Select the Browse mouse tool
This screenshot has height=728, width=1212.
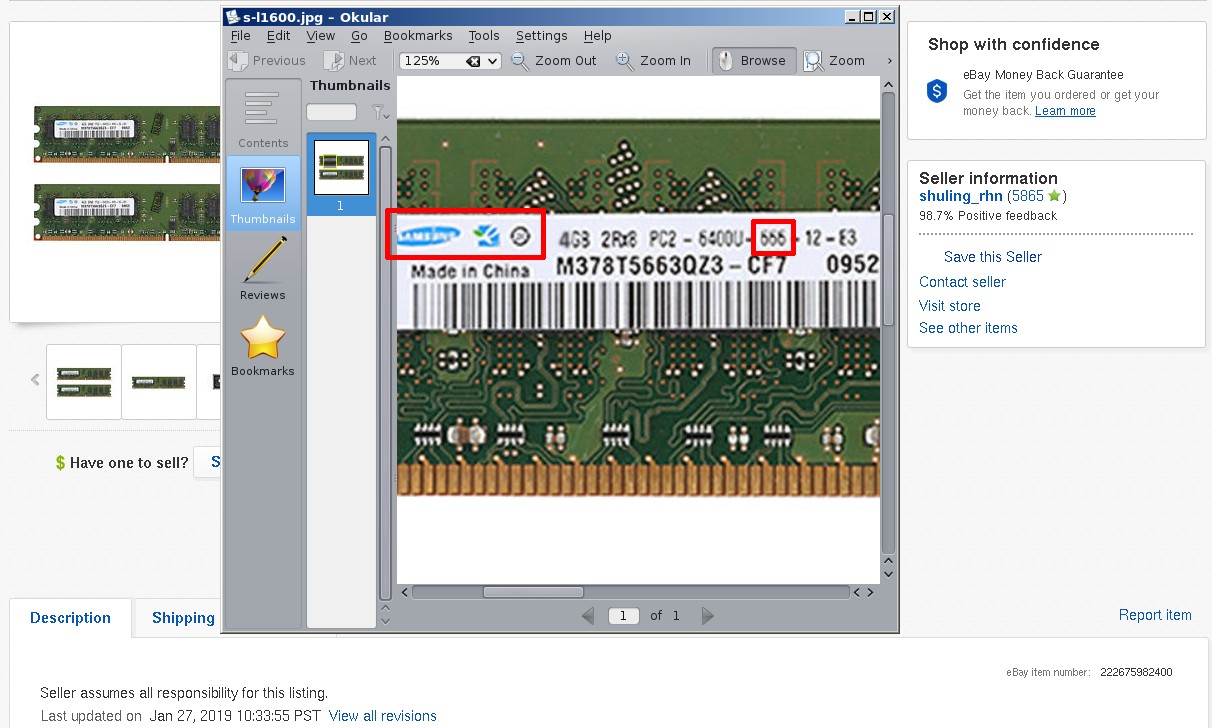754,61
